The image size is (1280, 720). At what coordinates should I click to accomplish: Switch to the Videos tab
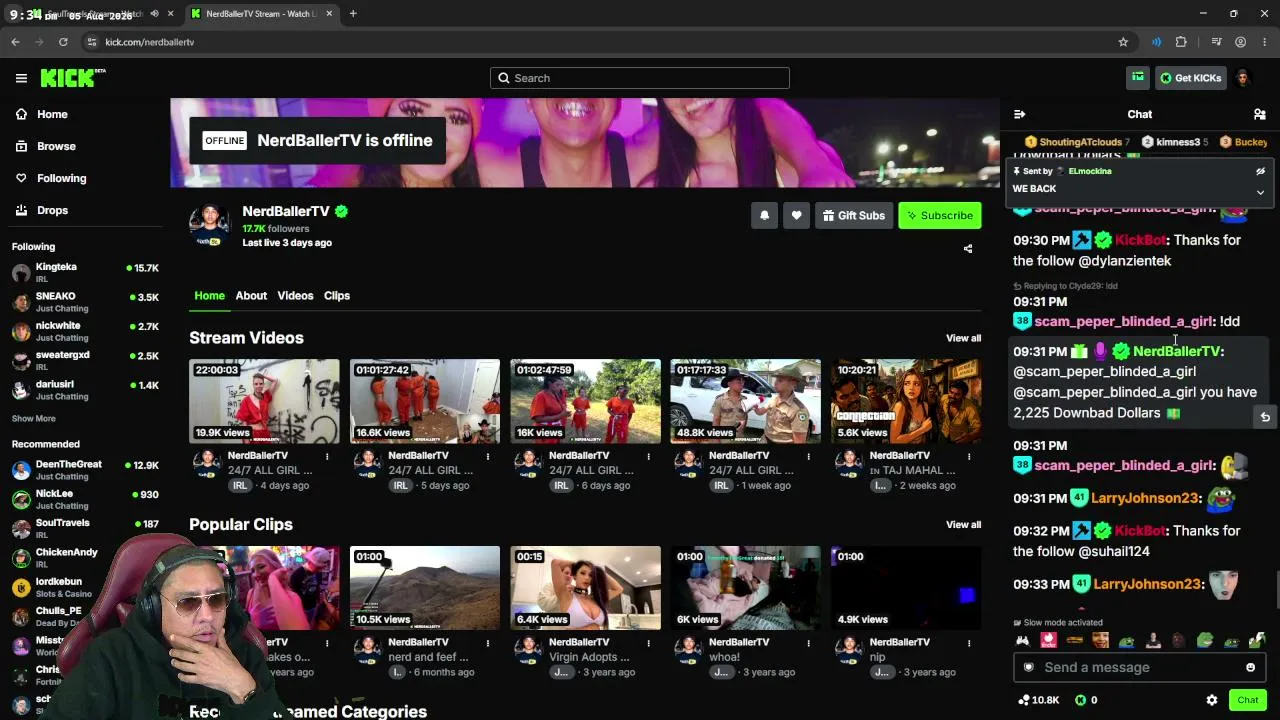pyautogui.click(x=295, y=296)
